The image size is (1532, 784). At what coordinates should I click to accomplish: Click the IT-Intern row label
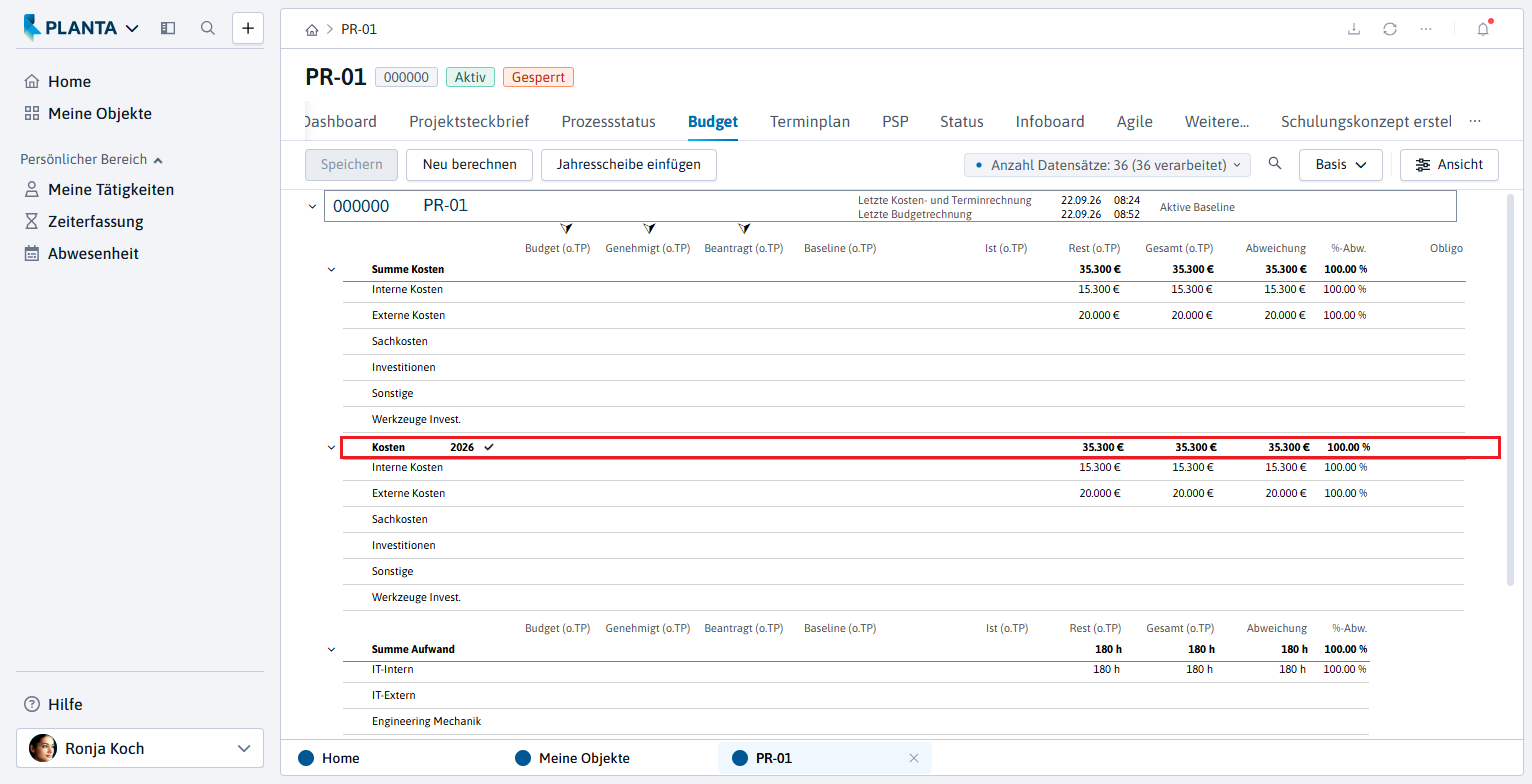[393, 670]
